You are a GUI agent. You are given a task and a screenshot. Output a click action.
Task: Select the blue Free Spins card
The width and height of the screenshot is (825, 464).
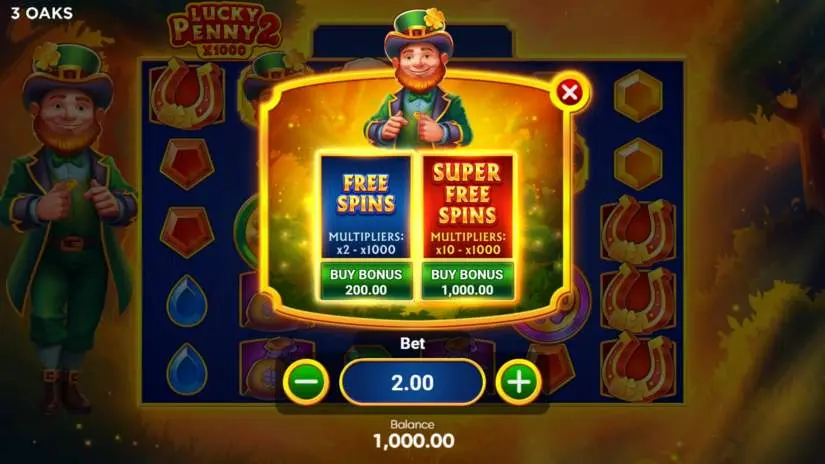point(366,207)
